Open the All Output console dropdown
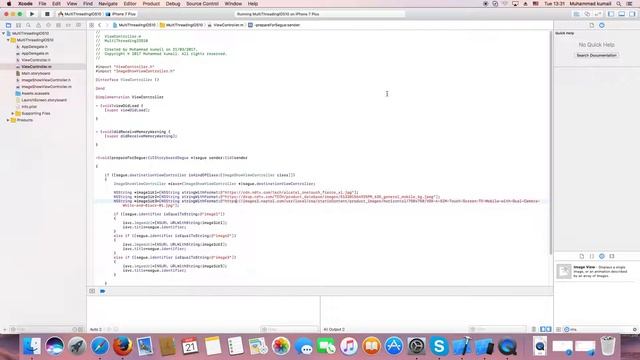The image size is (640, 360). click(334, 329)
